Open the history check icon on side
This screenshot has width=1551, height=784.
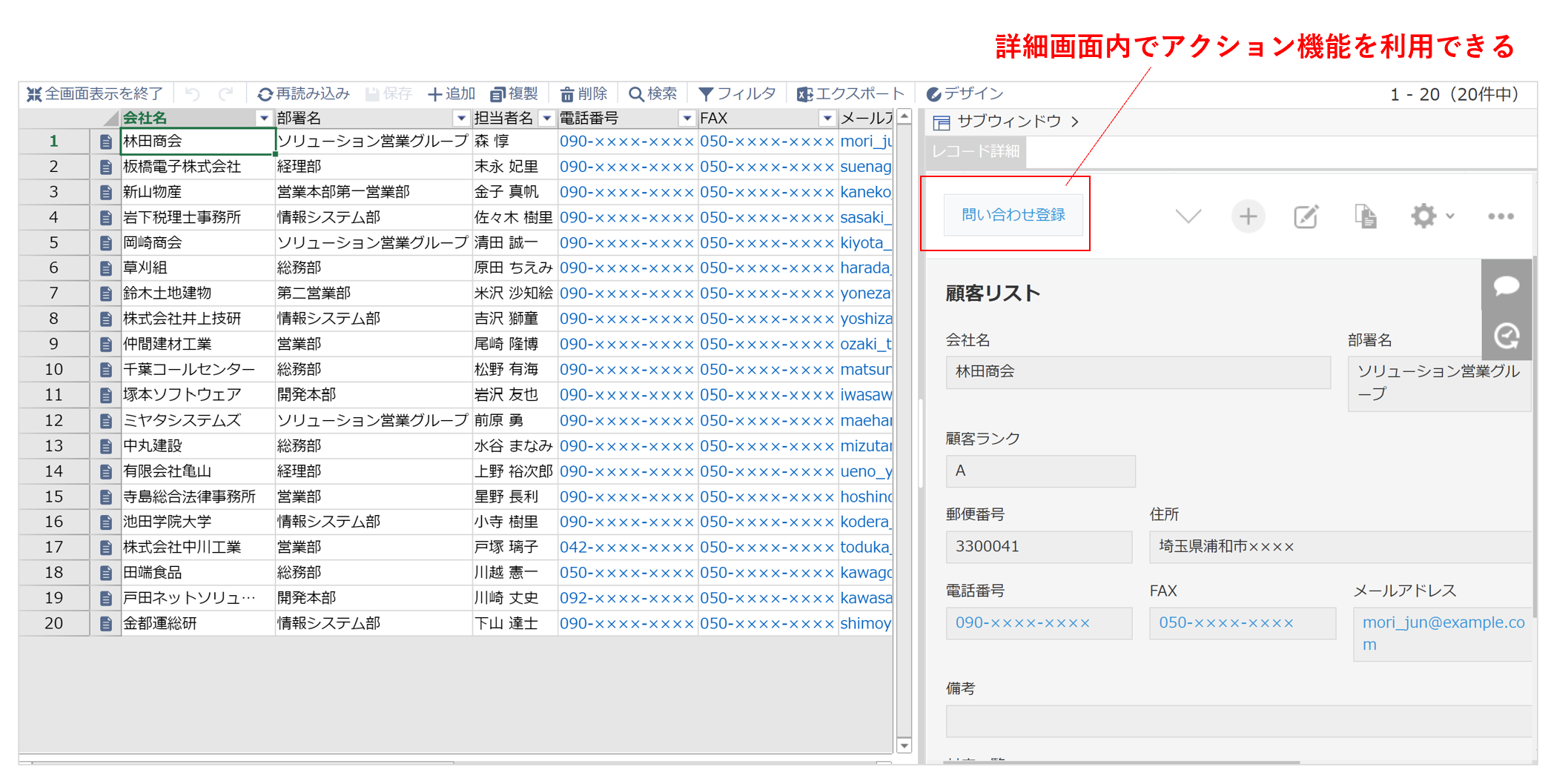[1506, 336]
